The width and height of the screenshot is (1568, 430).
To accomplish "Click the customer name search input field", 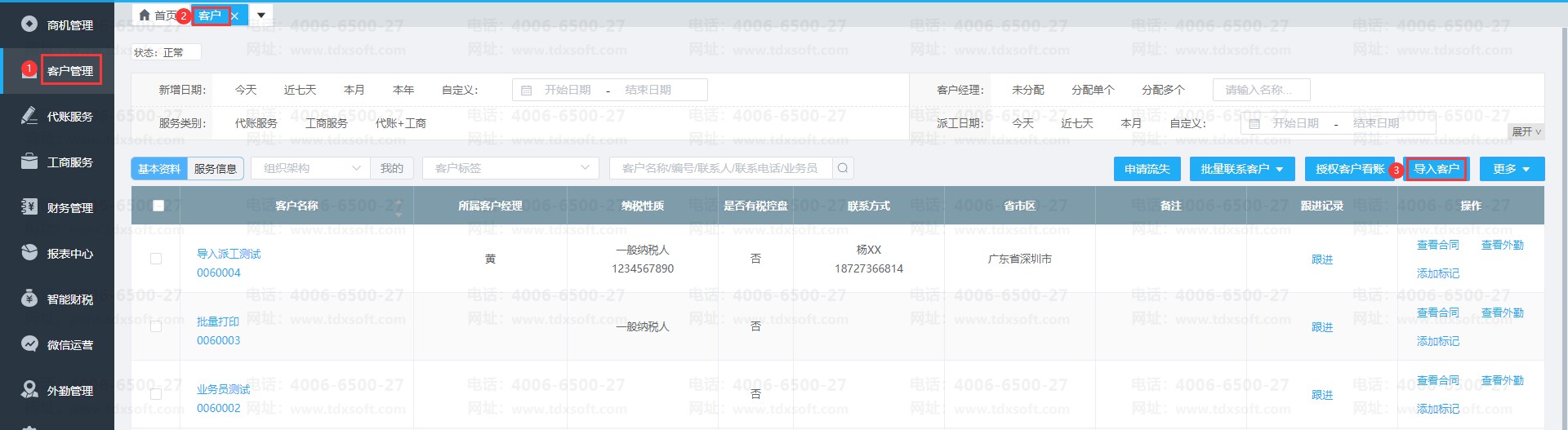I will (x=720, y=168).
